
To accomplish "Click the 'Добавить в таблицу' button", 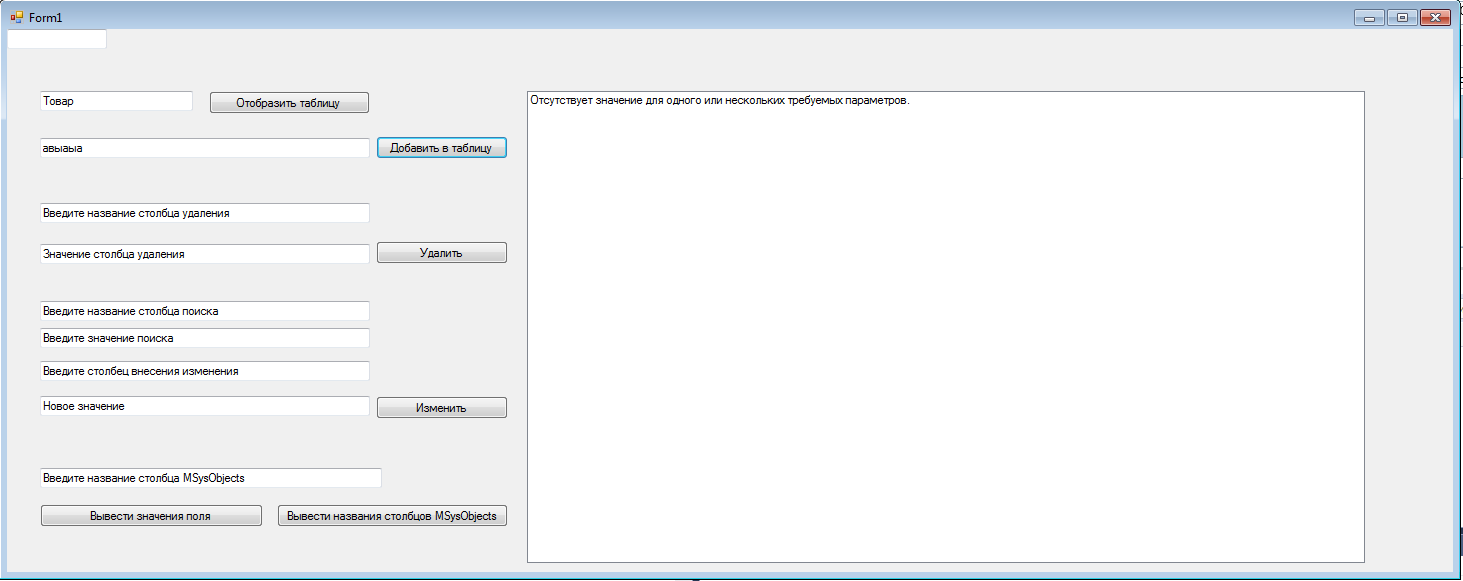I will (x=442, y=148).
